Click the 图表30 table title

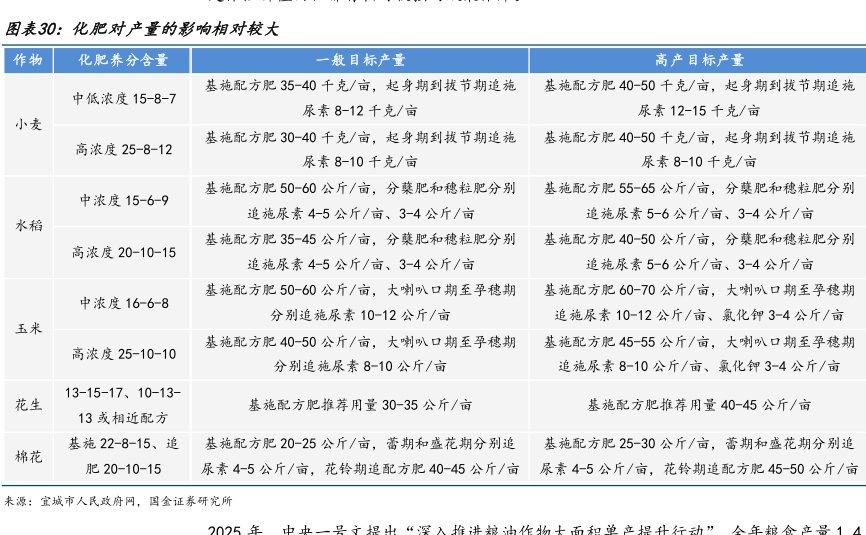click(x=141, y=30)
